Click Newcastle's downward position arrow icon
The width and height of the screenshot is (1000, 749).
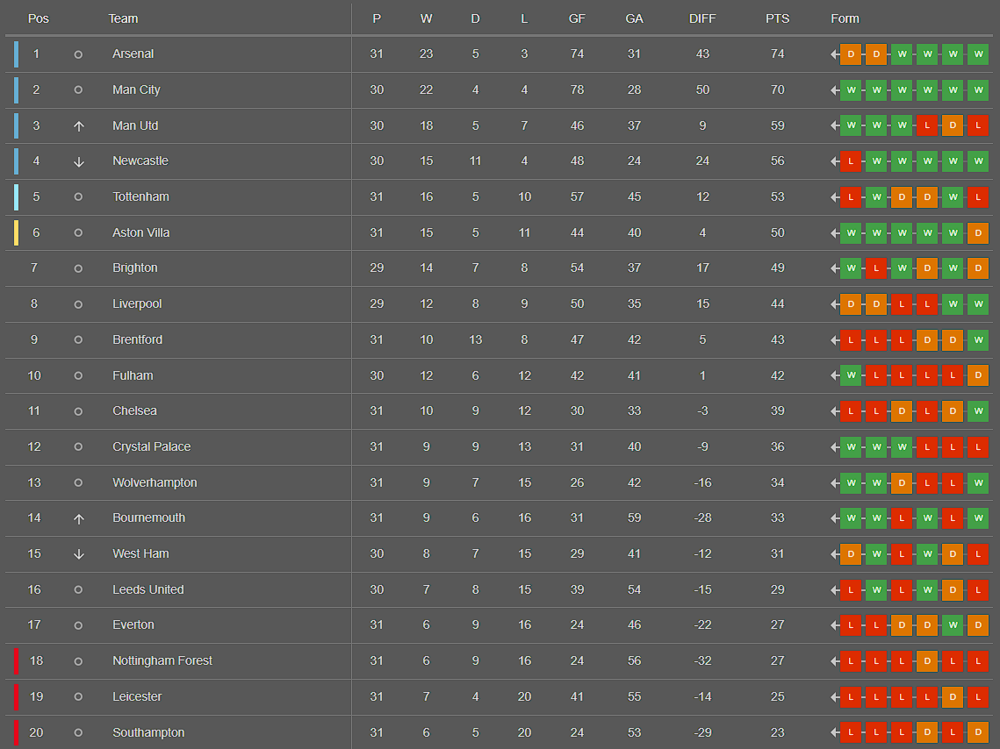pyautogui.click(x=78, y=162)
